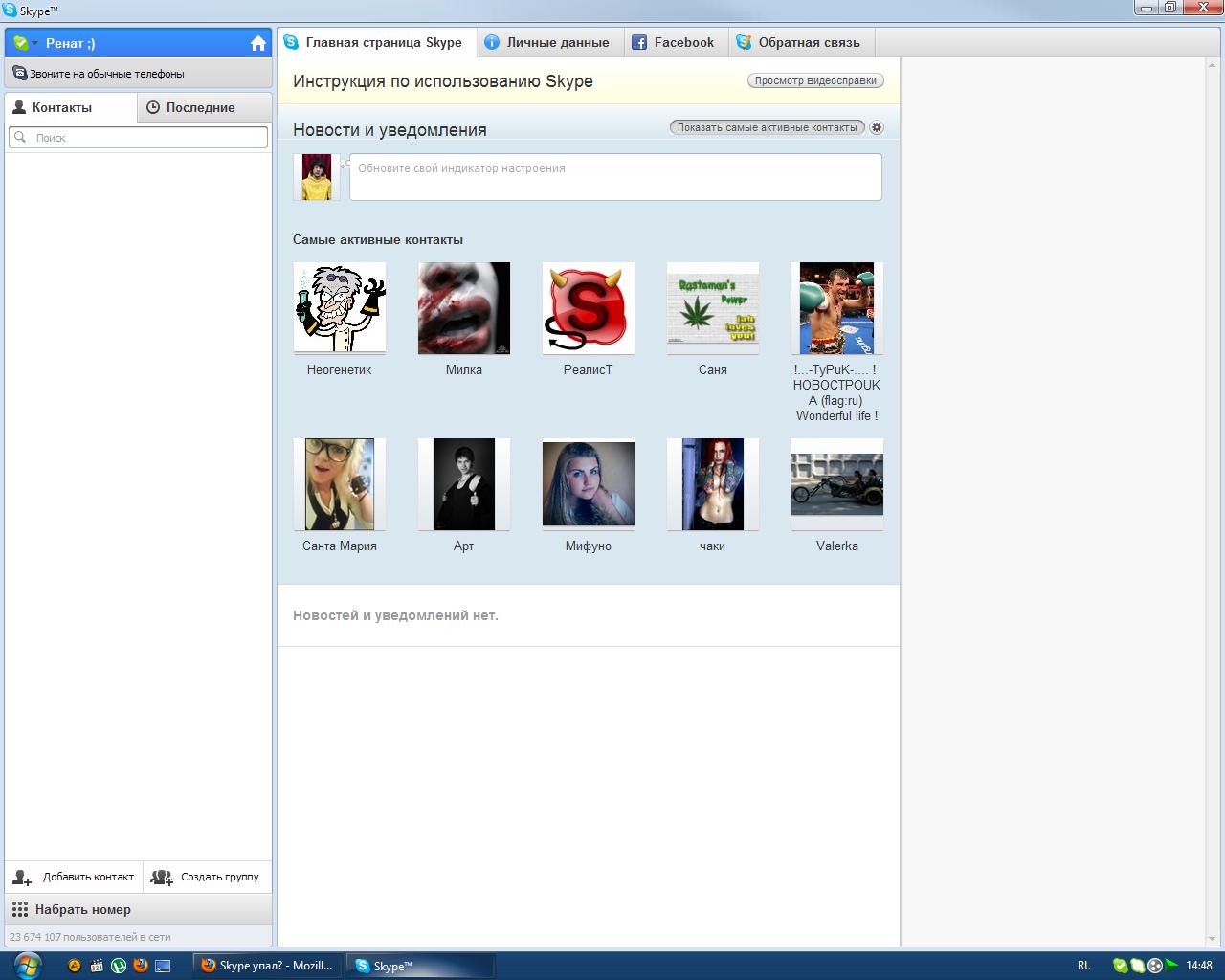Click the Skype taskbar window button
The height and width of the screenshot is (980, 1225).
pyautogui.click(x=420, y=966)
